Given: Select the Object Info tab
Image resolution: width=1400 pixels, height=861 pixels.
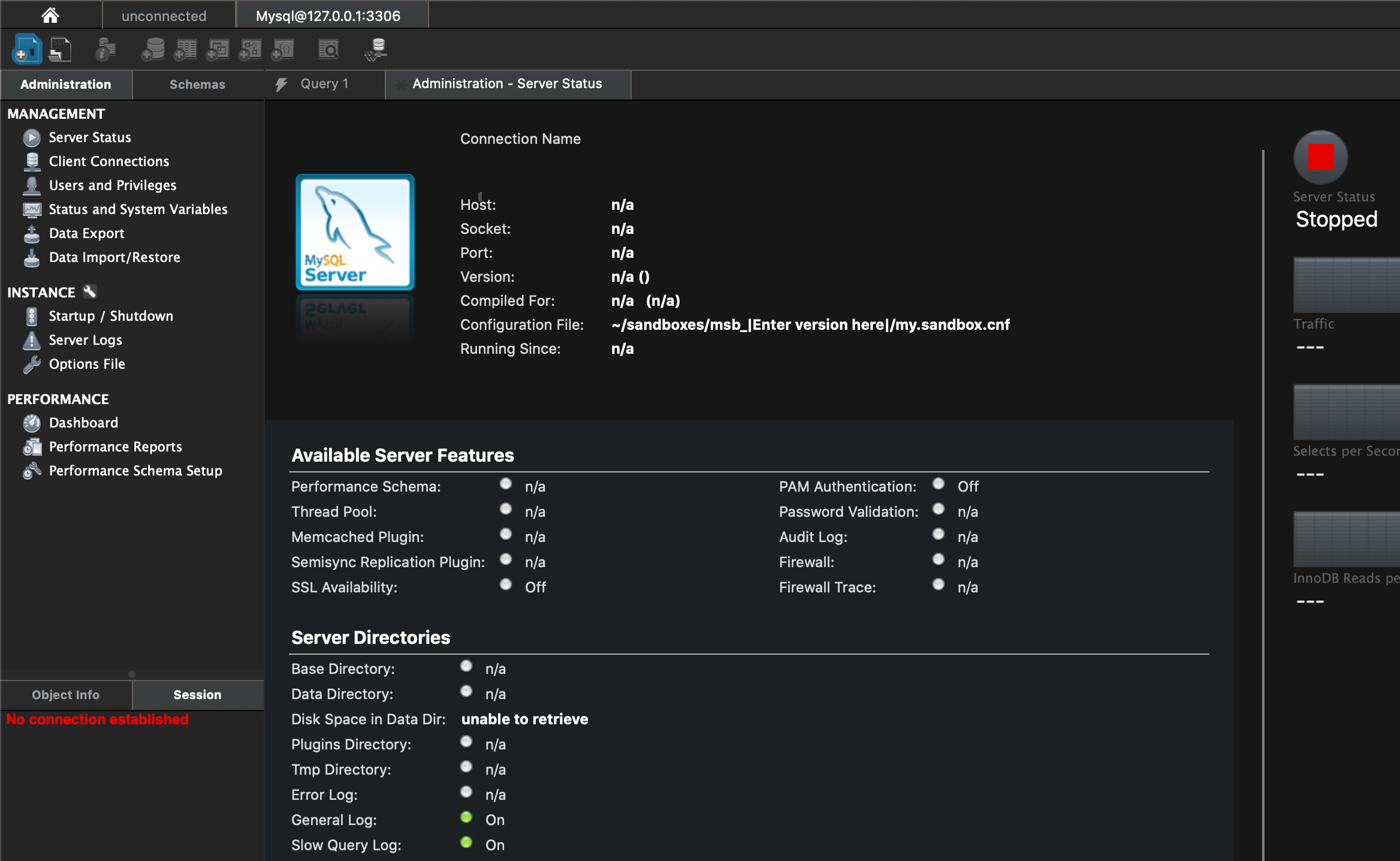Looking at the screenshot, I should (x=66, y=695).
